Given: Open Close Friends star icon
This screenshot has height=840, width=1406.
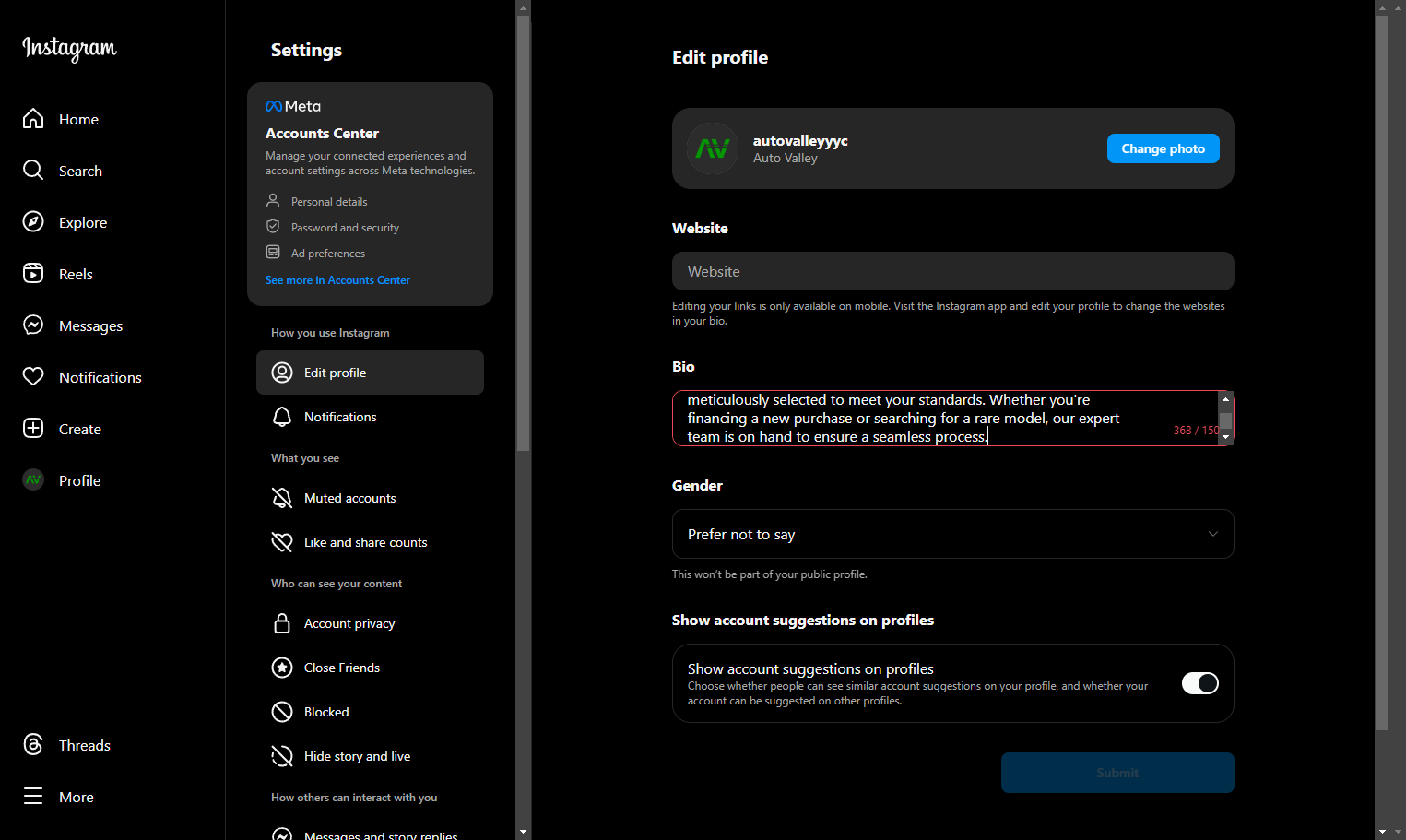Looking at the screenshot, I should point(282,668).
